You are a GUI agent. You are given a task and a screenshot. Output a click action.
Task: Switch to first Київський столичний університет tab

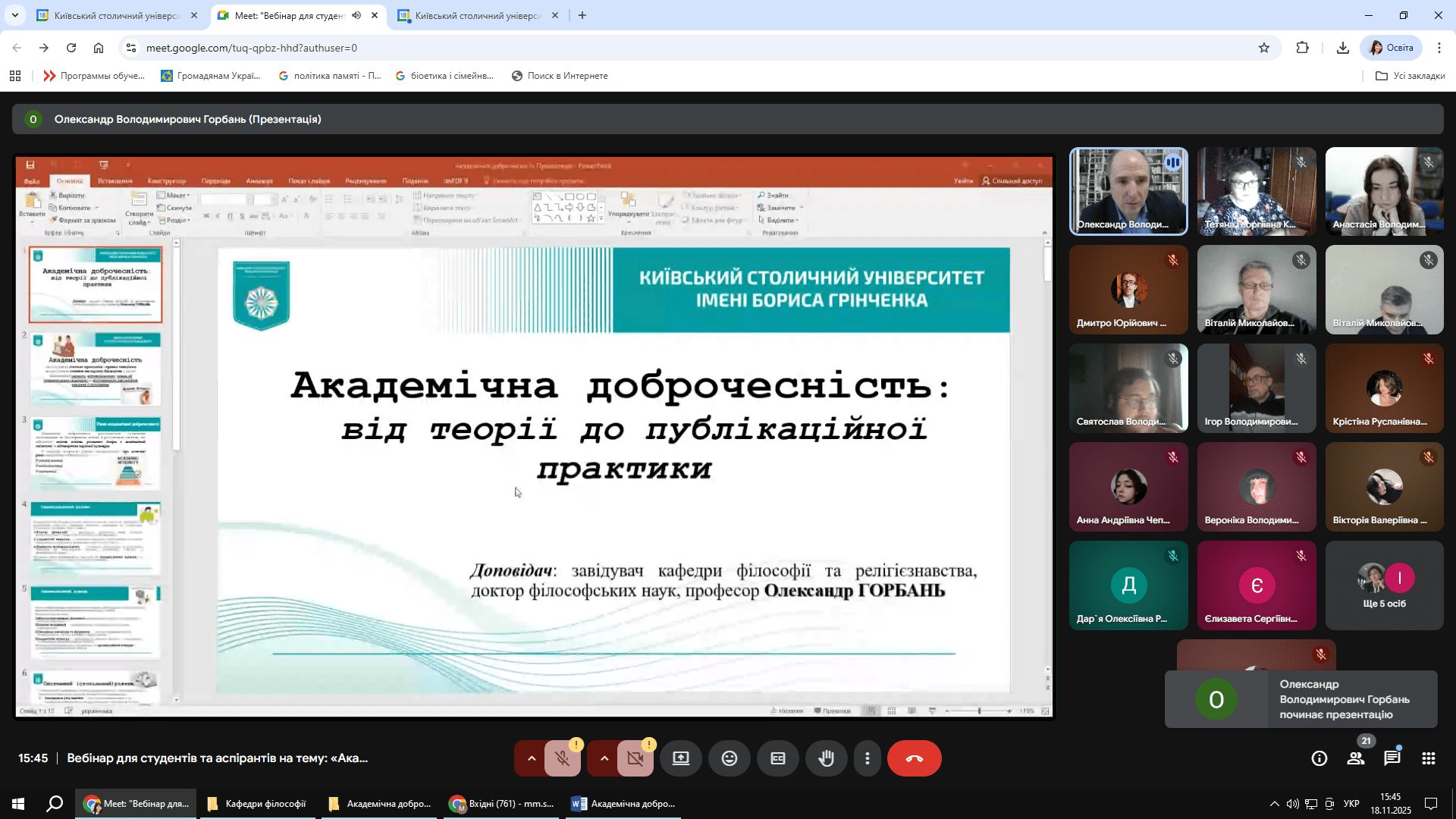(117, 15)
